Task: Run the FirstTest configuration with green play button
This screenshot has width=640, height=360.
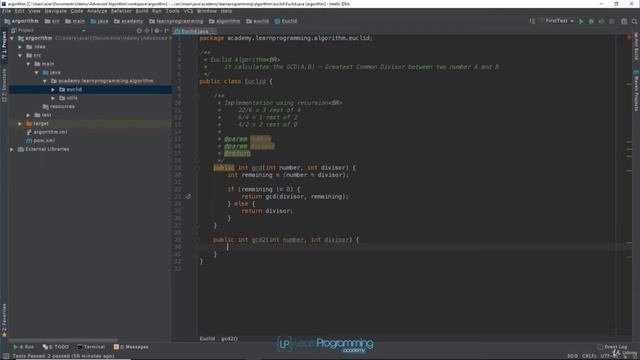Action: (581, 21)
